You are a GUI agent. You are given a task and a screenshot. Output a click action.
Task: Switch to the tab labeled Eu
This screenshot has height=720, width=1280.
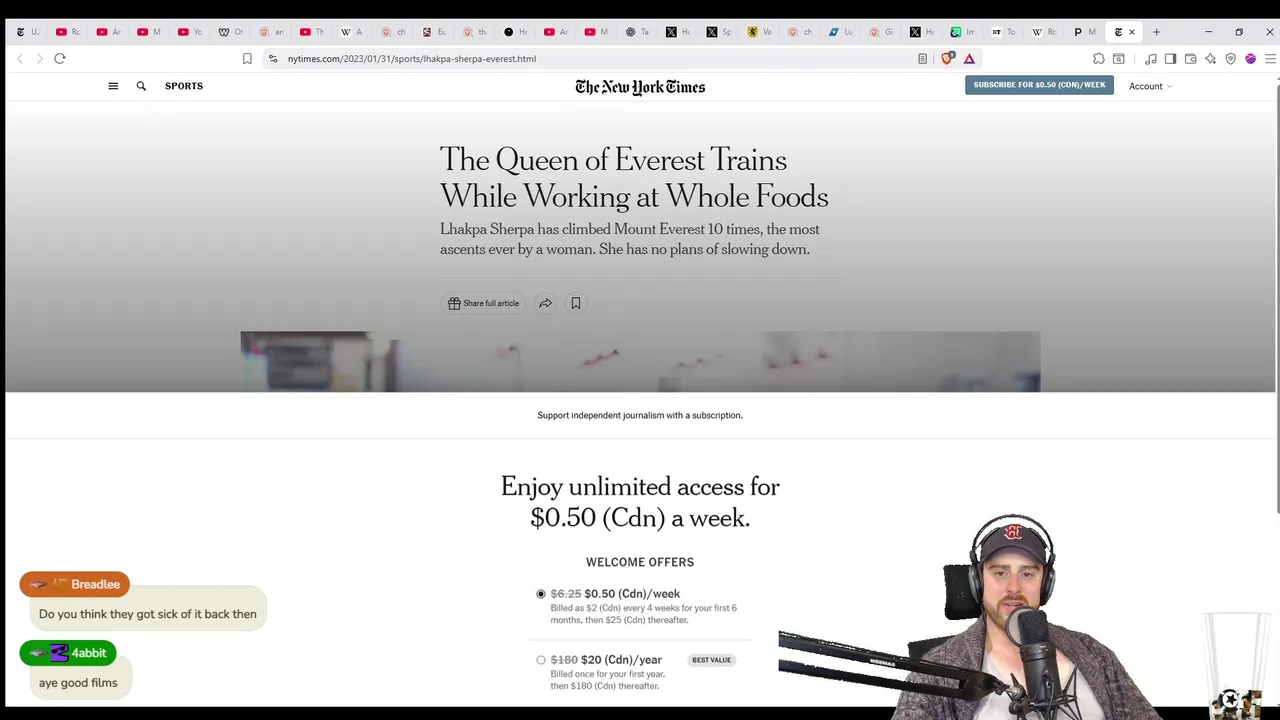click(433, 32)
